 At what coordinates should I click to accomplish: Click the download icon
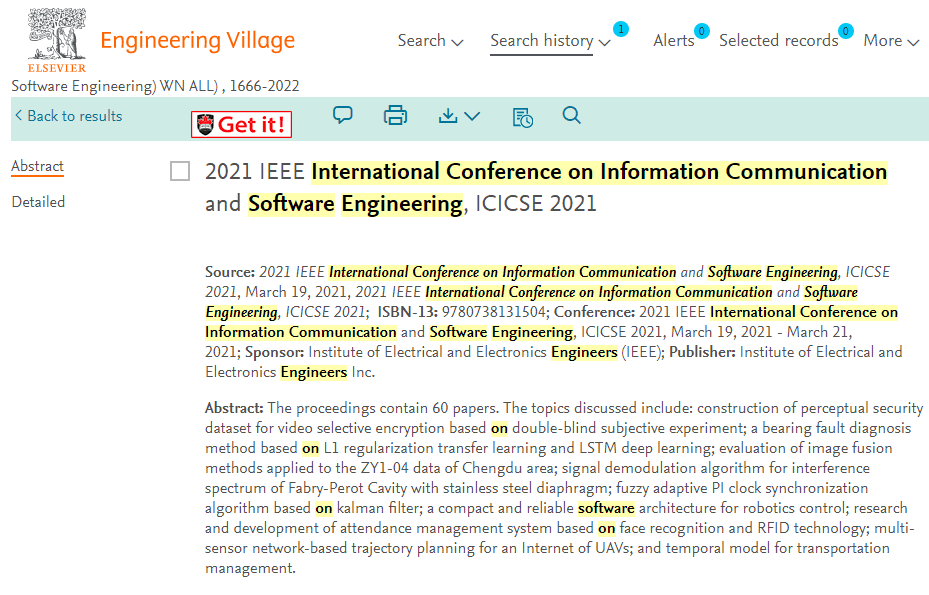tap(448, 115)
